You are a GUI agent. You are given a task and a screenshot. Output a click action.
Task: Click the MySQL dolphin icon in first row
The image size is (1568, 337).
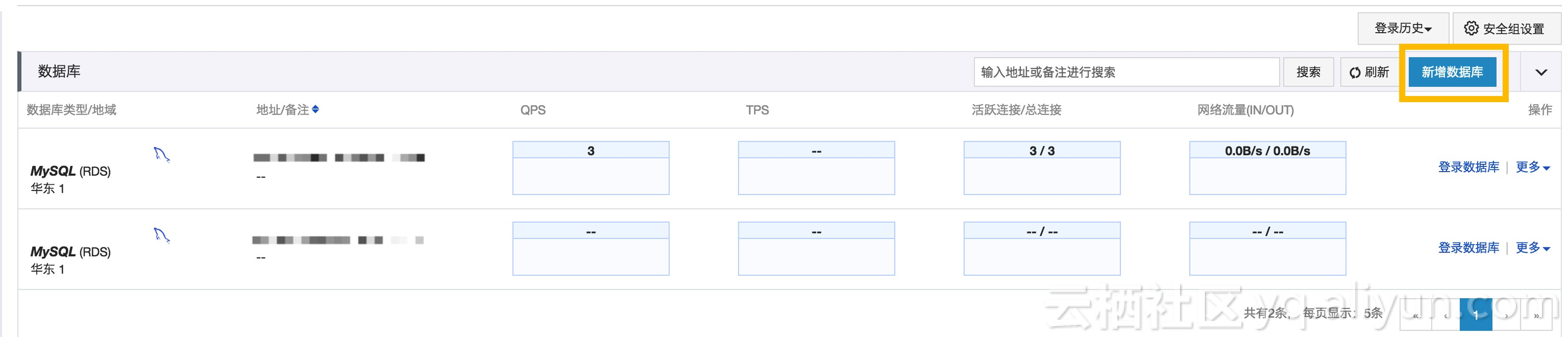pos(161,155)
